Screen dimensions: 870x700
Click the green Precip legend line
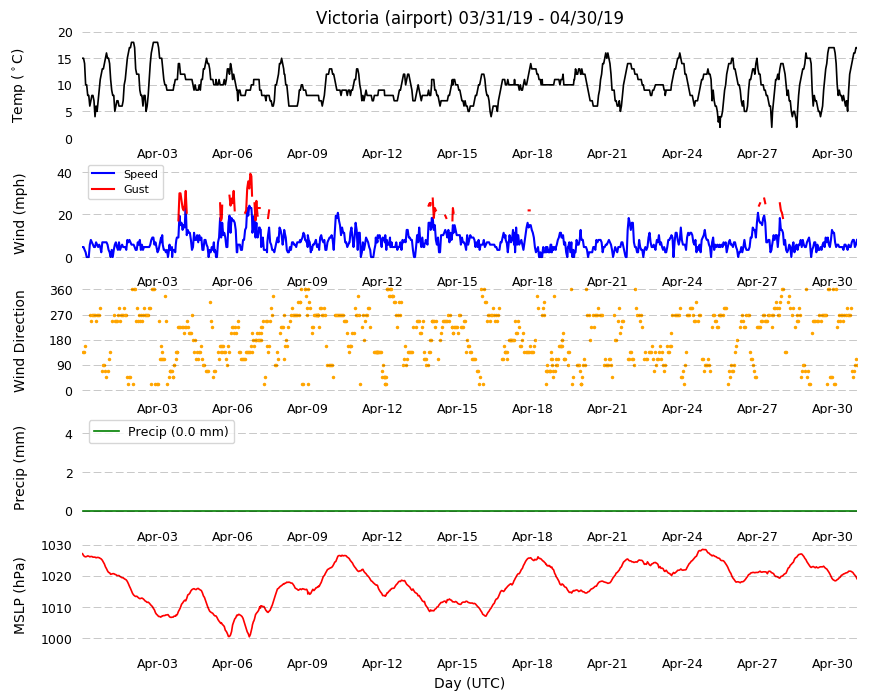[x=106, y=431]
